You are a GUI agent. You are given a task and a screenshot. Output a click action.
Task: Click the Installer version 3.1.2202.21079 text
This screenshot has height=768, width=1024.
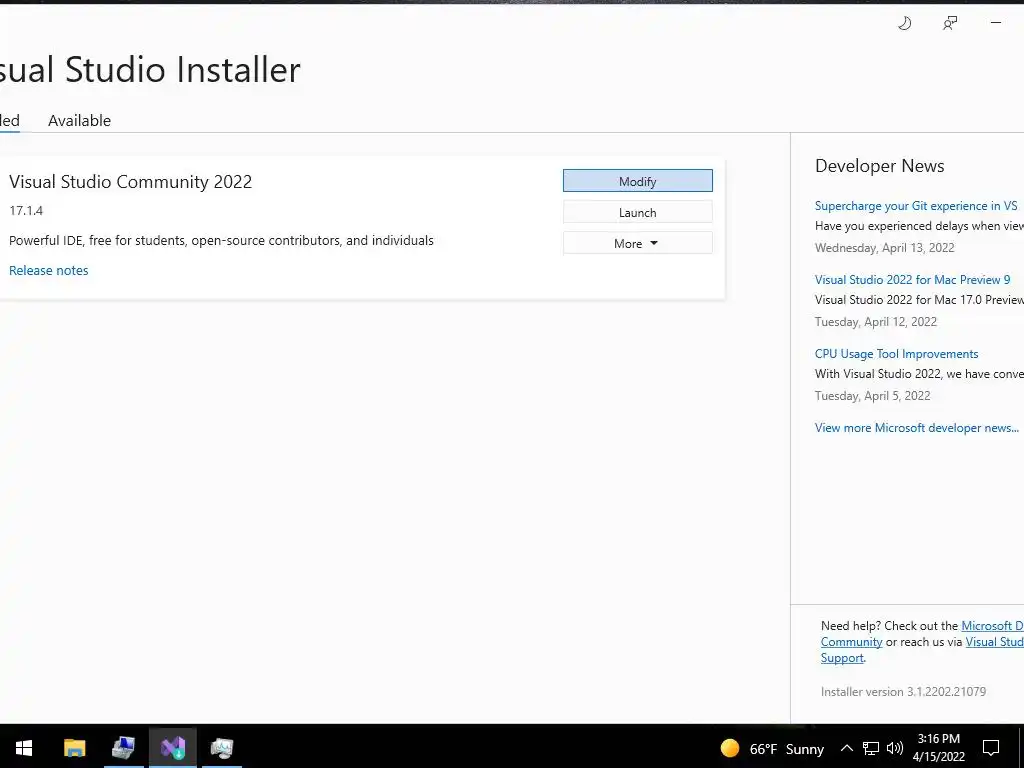[903, 692]
